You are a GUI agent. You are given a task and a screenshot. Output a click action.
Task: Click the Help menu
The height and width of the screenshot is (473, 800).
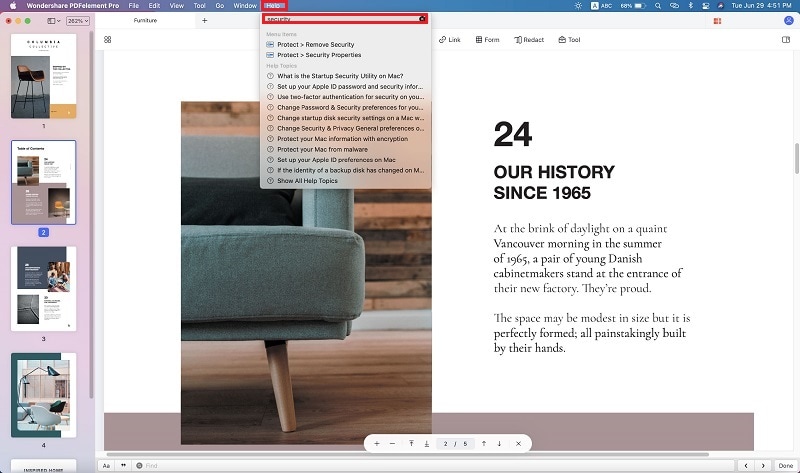274,6
